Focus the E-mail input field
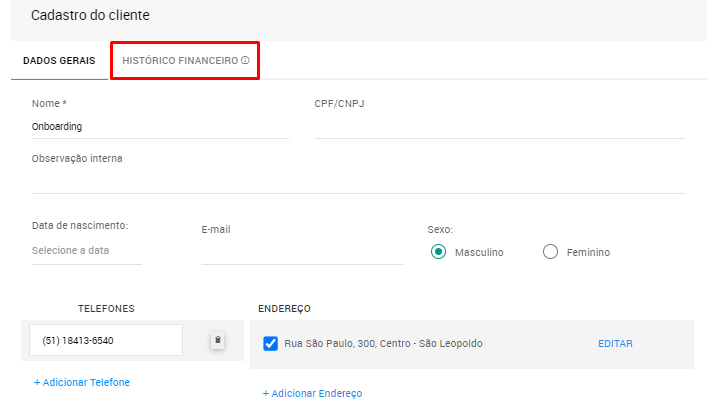717x408 pixels. [302, 253]
